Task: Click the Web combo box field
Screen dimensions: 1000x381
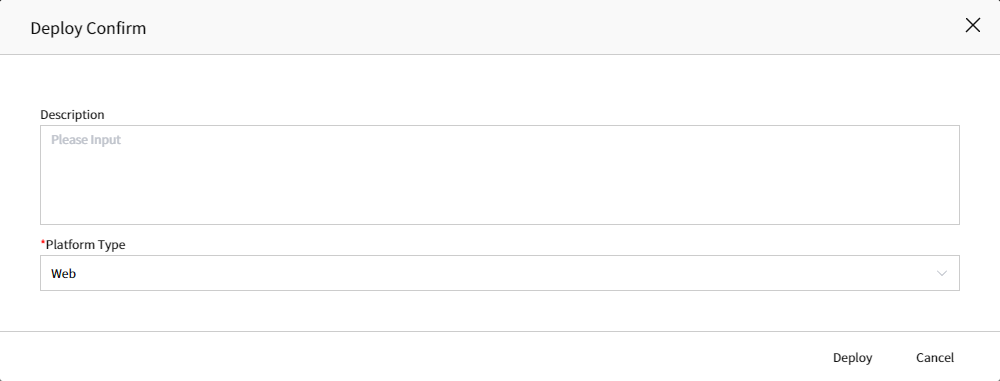Action: [499, 273]
